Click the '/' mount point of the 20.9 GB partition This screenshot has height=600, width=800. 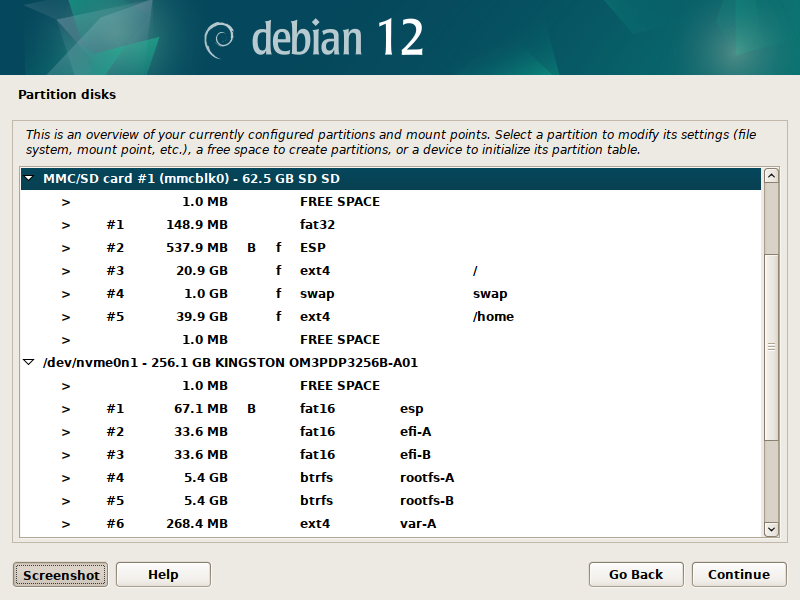click(x=475, y=270)
